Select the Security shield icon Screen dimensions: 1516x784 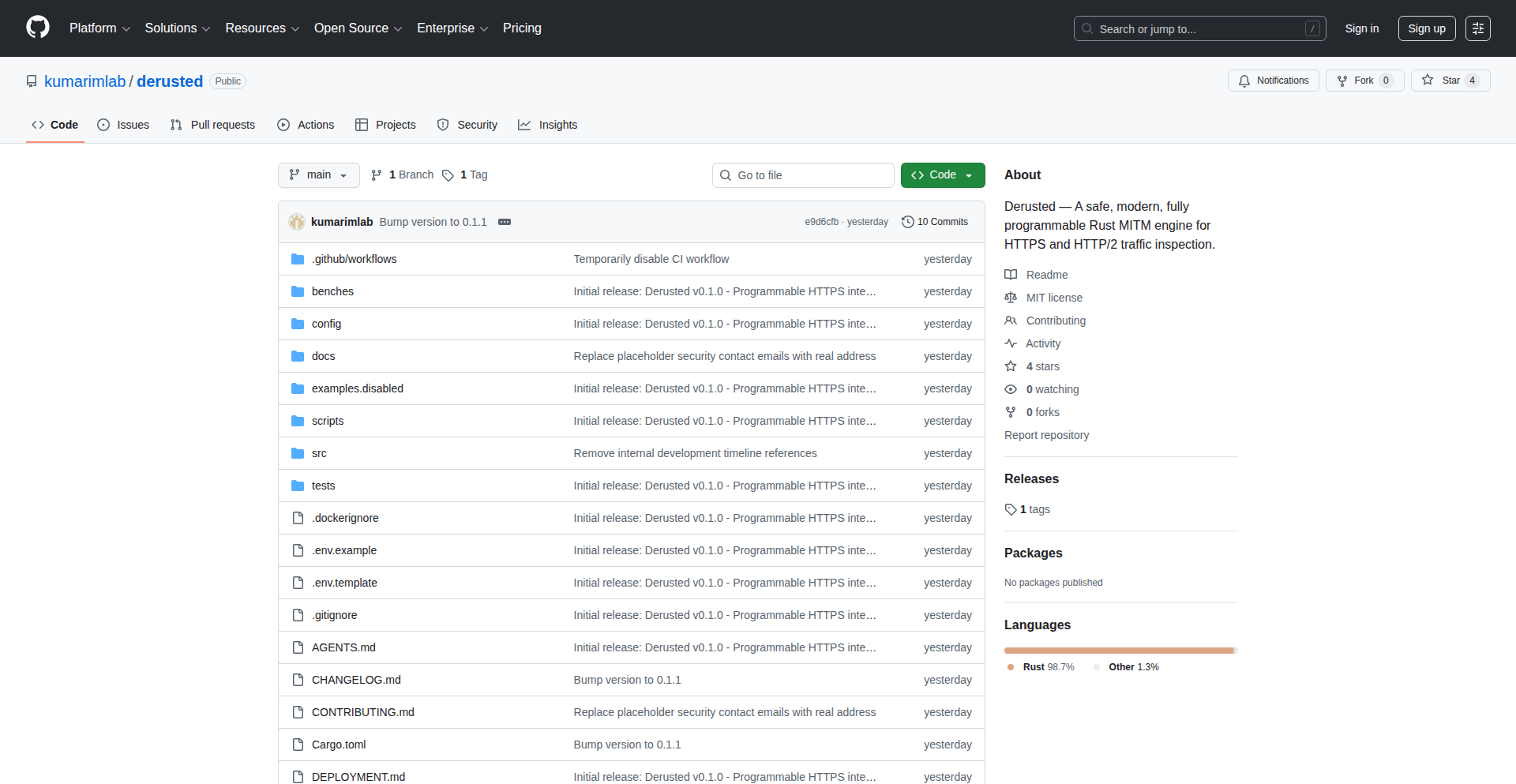click(443, 125)
